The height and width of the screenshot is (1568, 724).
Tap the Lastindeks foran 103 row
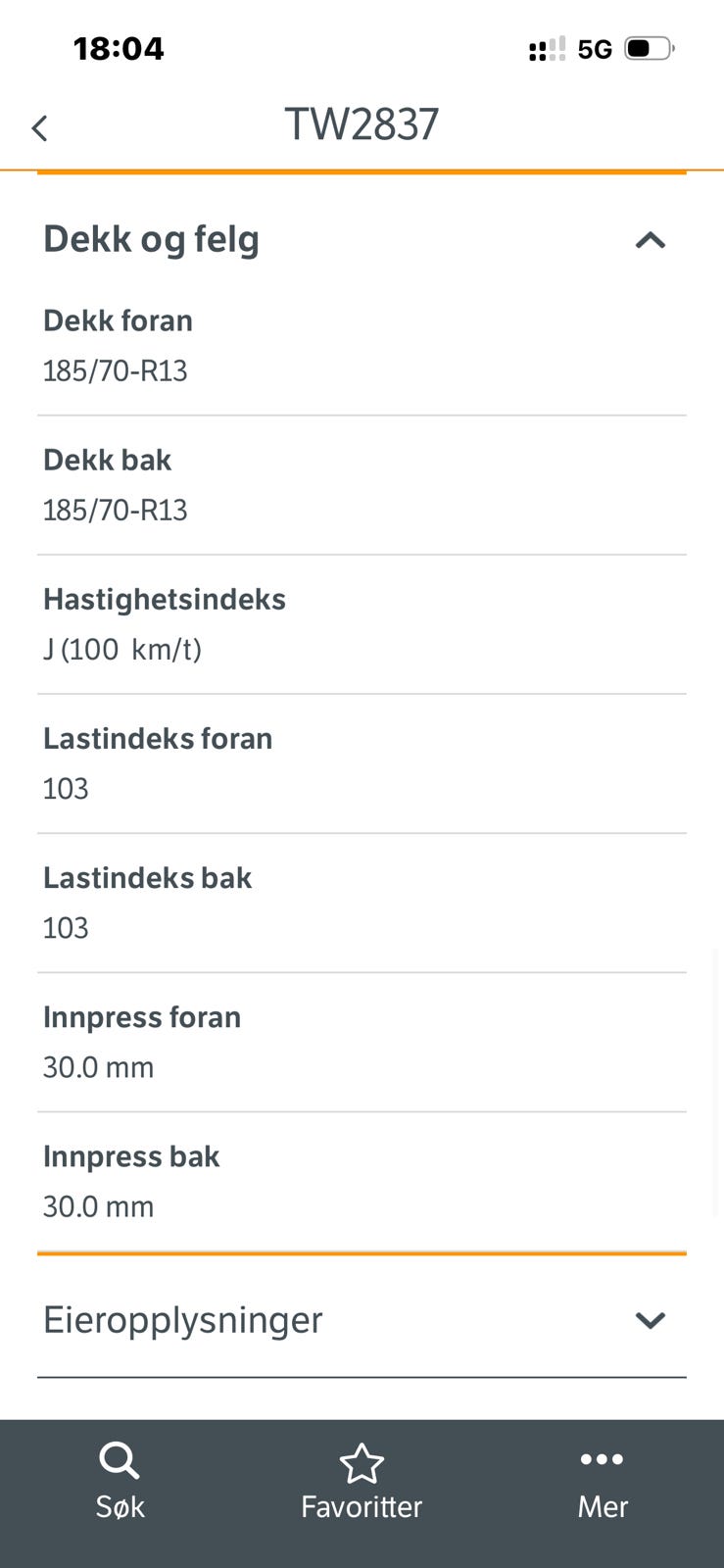pyautogui.click(x=362, y=763)
